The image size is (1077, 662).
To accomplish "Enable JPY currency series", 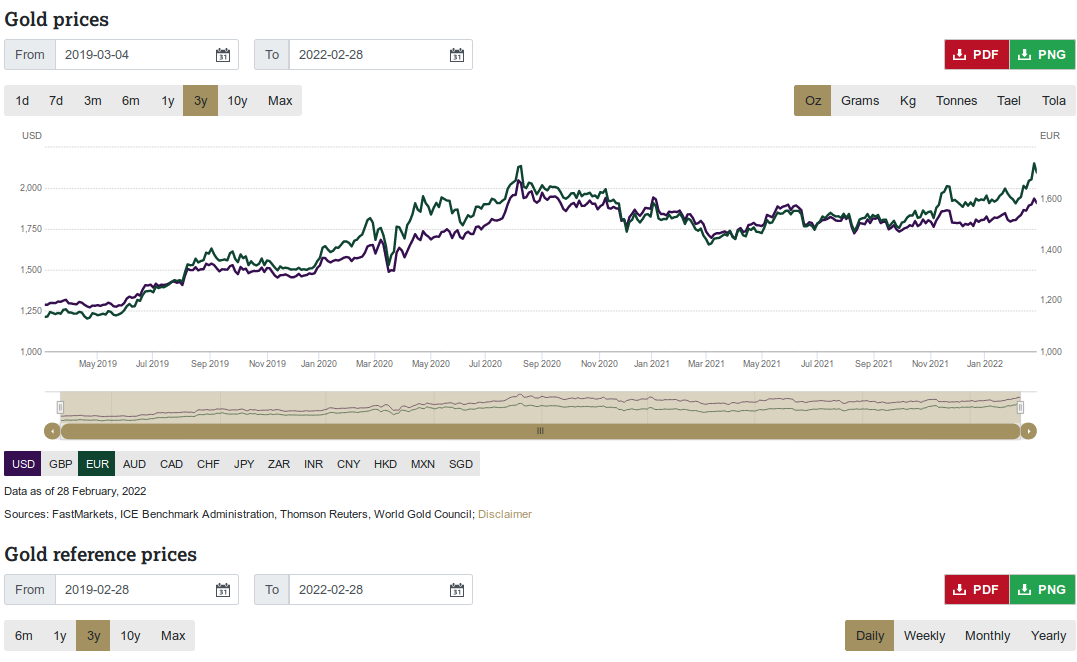I will pos(244,464).
